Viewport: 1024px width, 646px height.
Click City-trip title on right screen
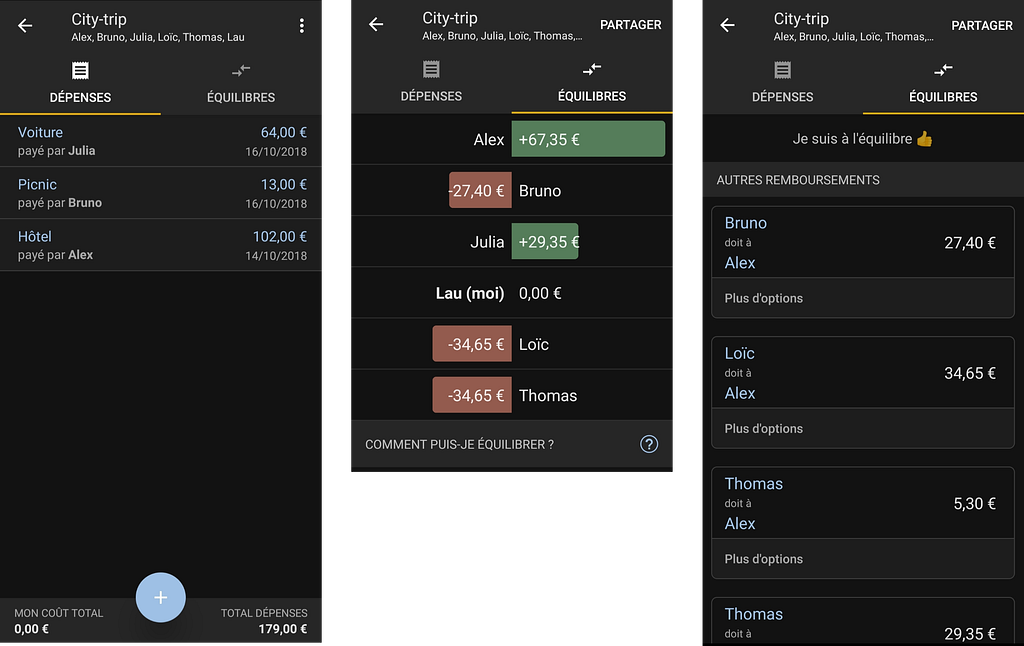(x=801, y=19)
